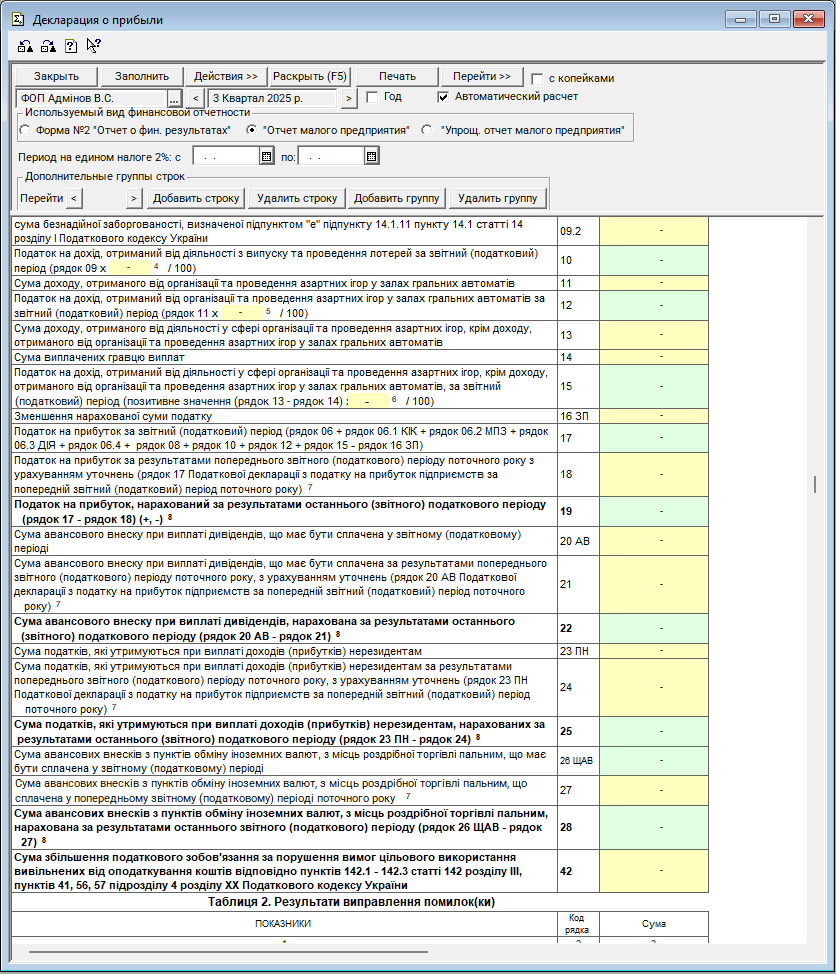Viewport: 836px width, 974px height.
Task: Go to next period after 3 Квартал 2025
Action: click(x=348, y=98)
